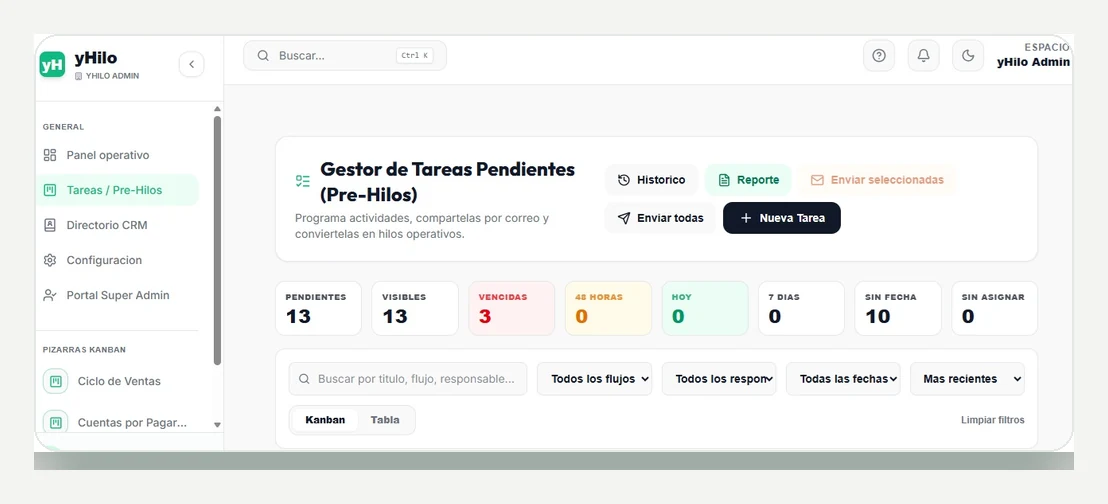1108x504 pixels.
Task: Click the Ciclo de Ventas kanban icon
Action: [x=55, y=381]
